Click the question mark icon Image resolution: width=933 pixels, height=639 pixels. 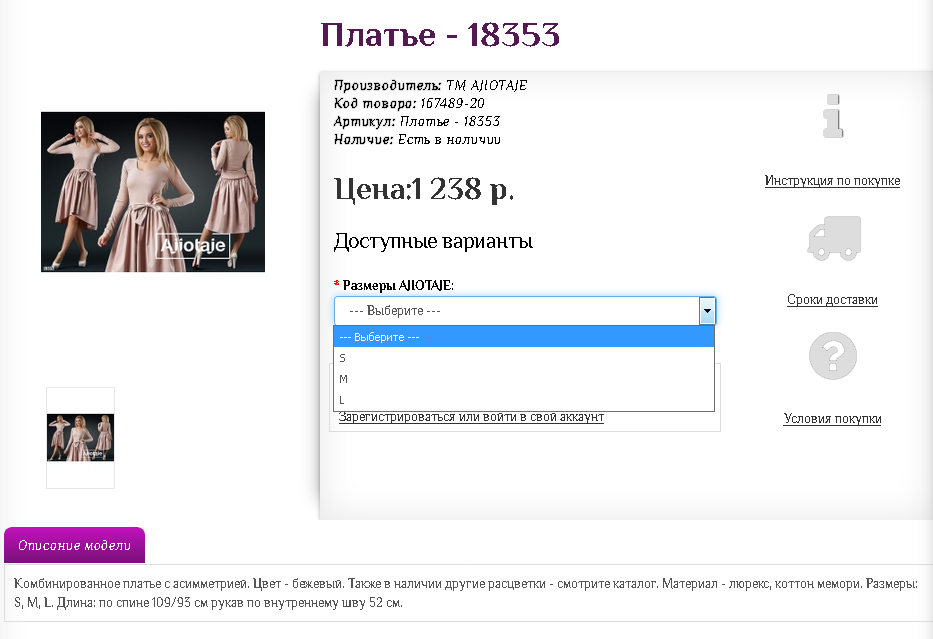(x=832, y=356)
